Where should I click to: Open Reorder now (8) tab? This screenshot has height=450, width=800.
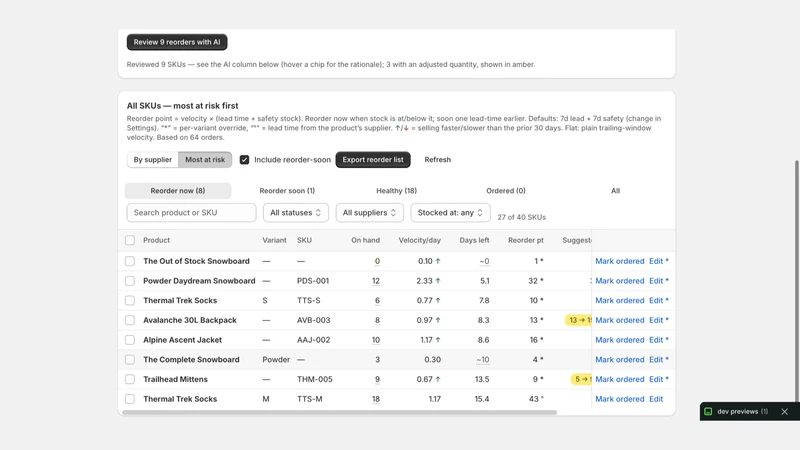pyautogui.click(x=178, y=191)
